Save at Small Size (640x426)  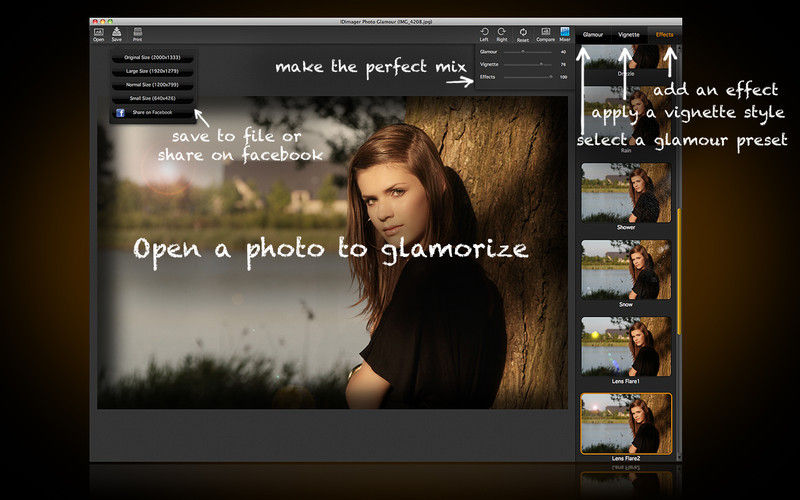pyautogui.click(x=152, y=98)
